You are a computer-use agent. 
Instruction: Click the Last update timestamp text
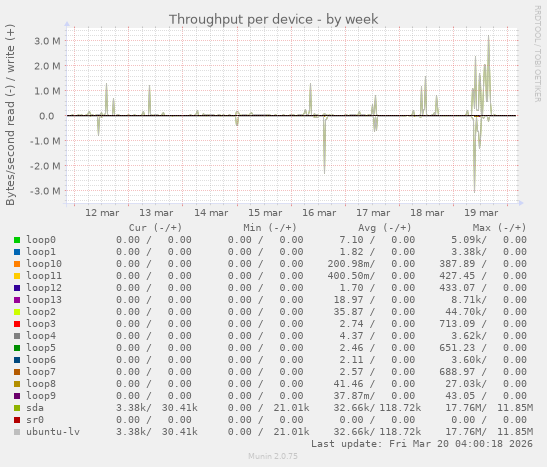pyautogui.click(x=422, y=444)
